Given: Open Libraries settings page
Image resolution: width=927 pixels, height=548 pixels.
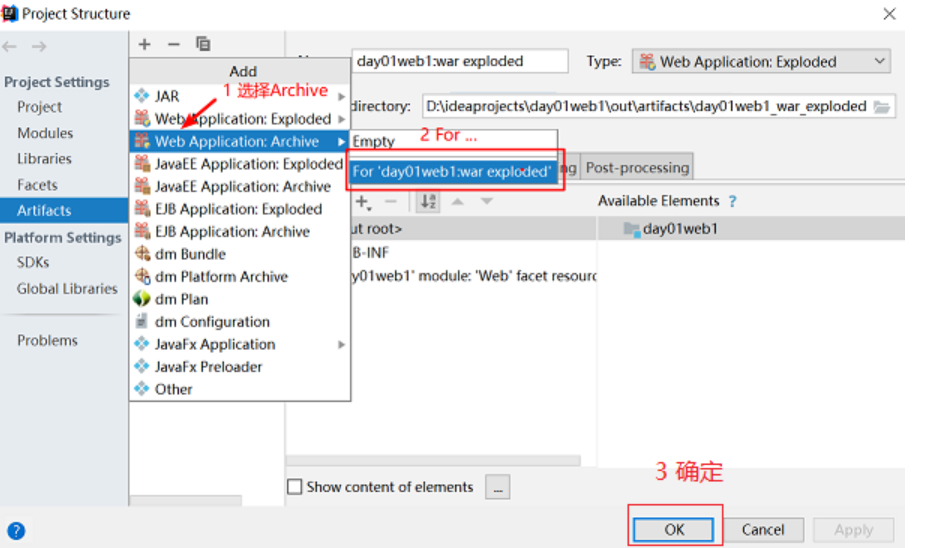Looking at the screenshot, I should (44, 159).
